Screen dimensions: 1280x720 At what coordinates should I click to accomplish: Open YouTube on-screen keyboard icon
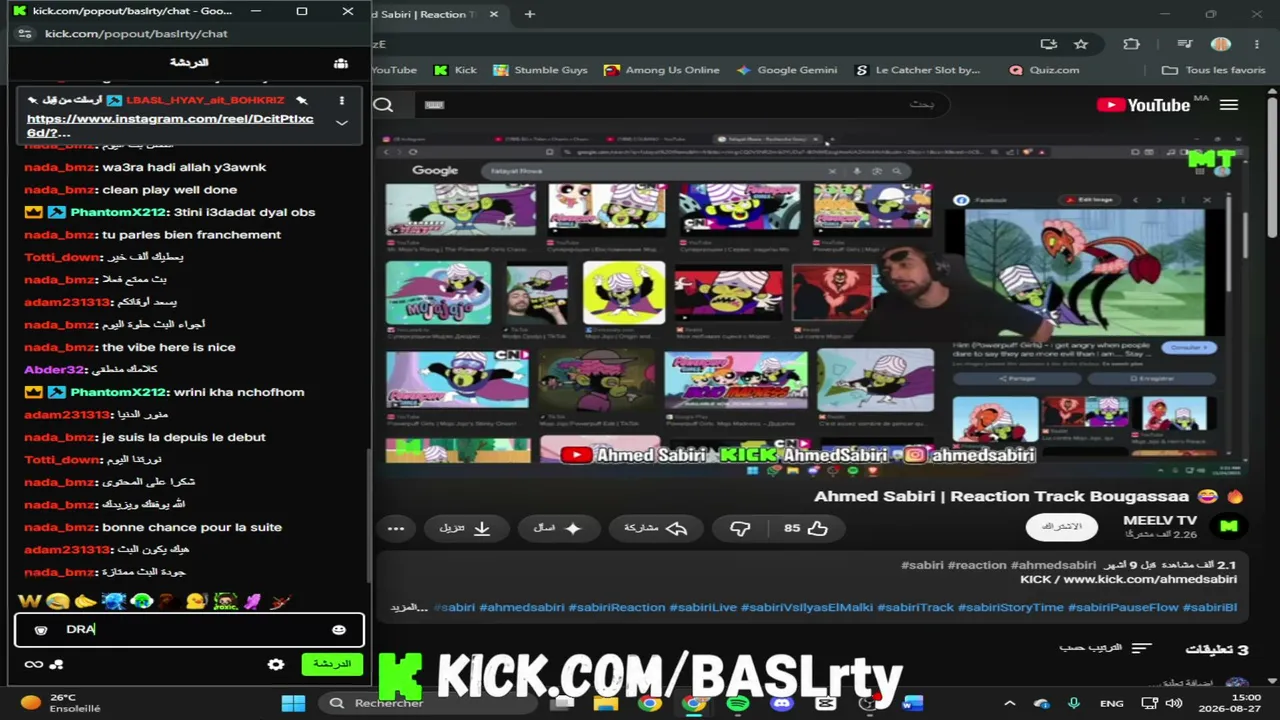pos(434,105)
